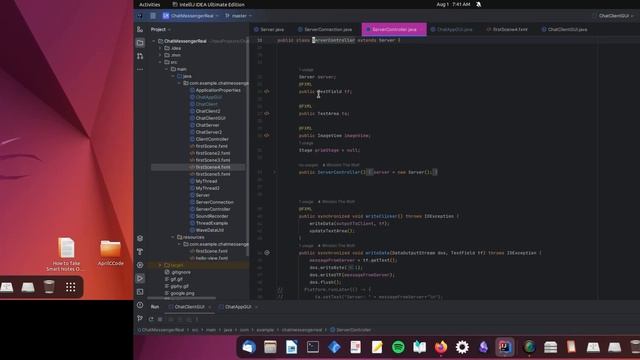Select google.png in project tree
Image resolution: width=640 pixels, height=360 pixels.
179,293
